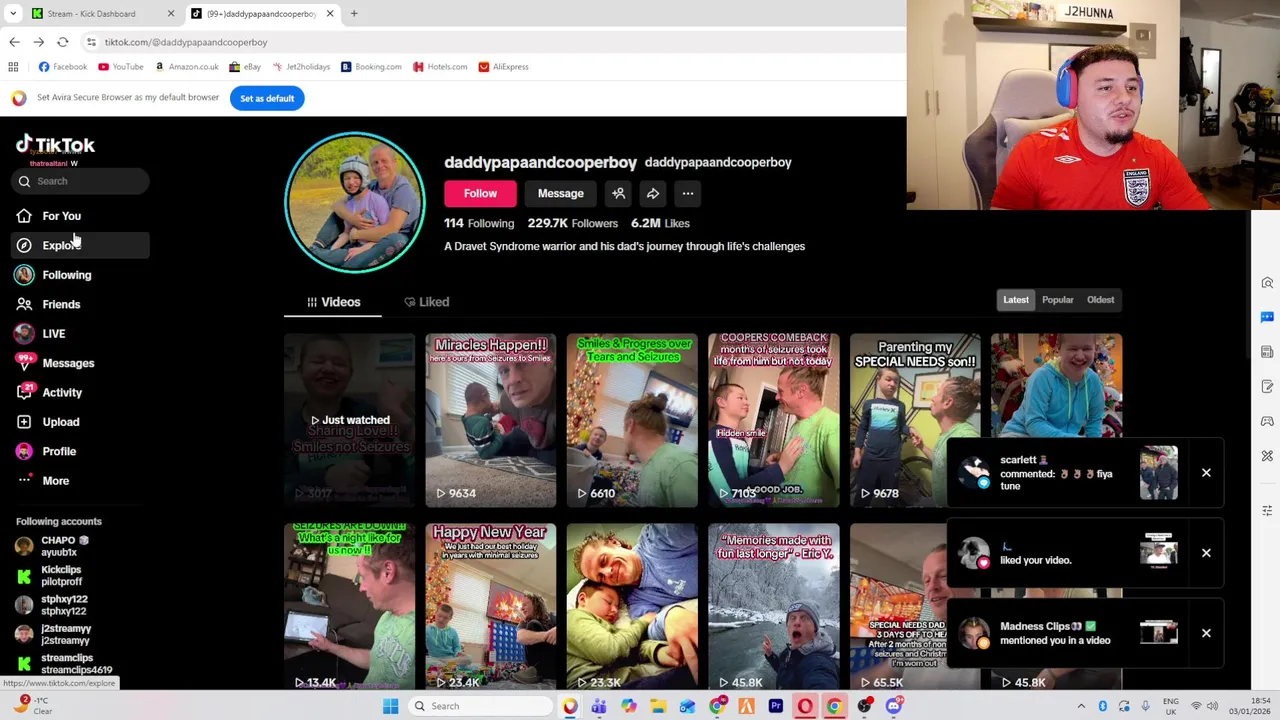Dismiss the liked your video notification
The height and width of the screenshot is (720, 1280).
[1206, 553]
